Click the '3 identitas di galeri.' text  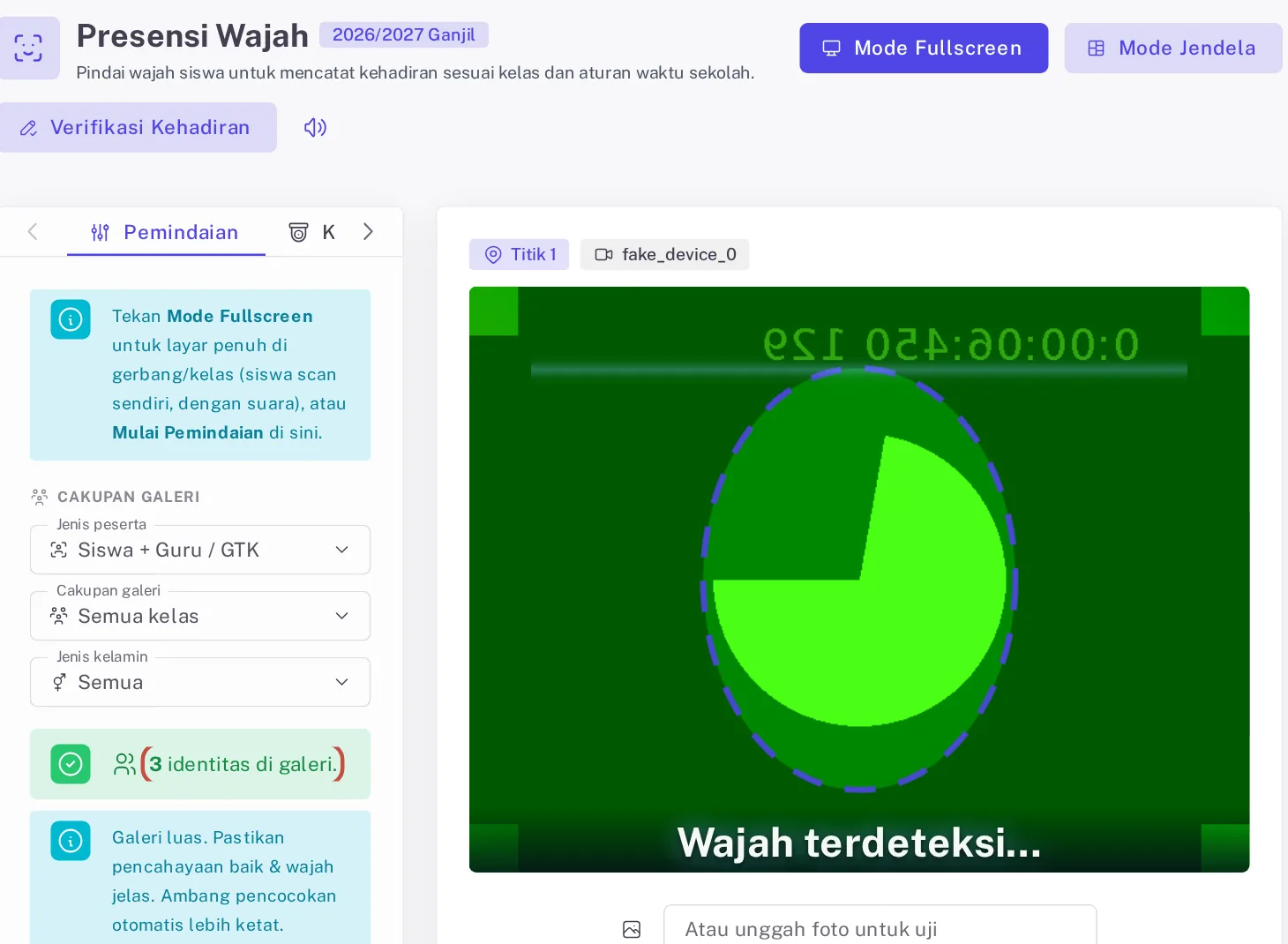coord(243,764)
